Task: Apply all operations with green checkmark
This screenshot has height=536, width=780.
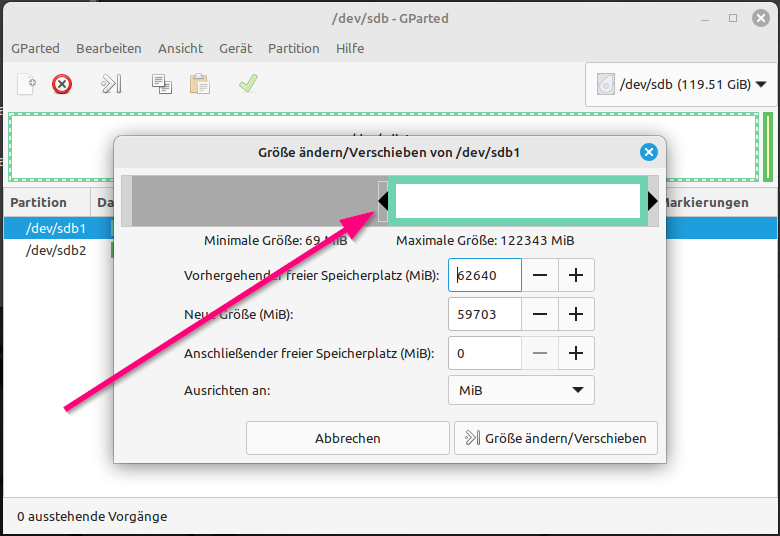Action: tap(248, 84)
